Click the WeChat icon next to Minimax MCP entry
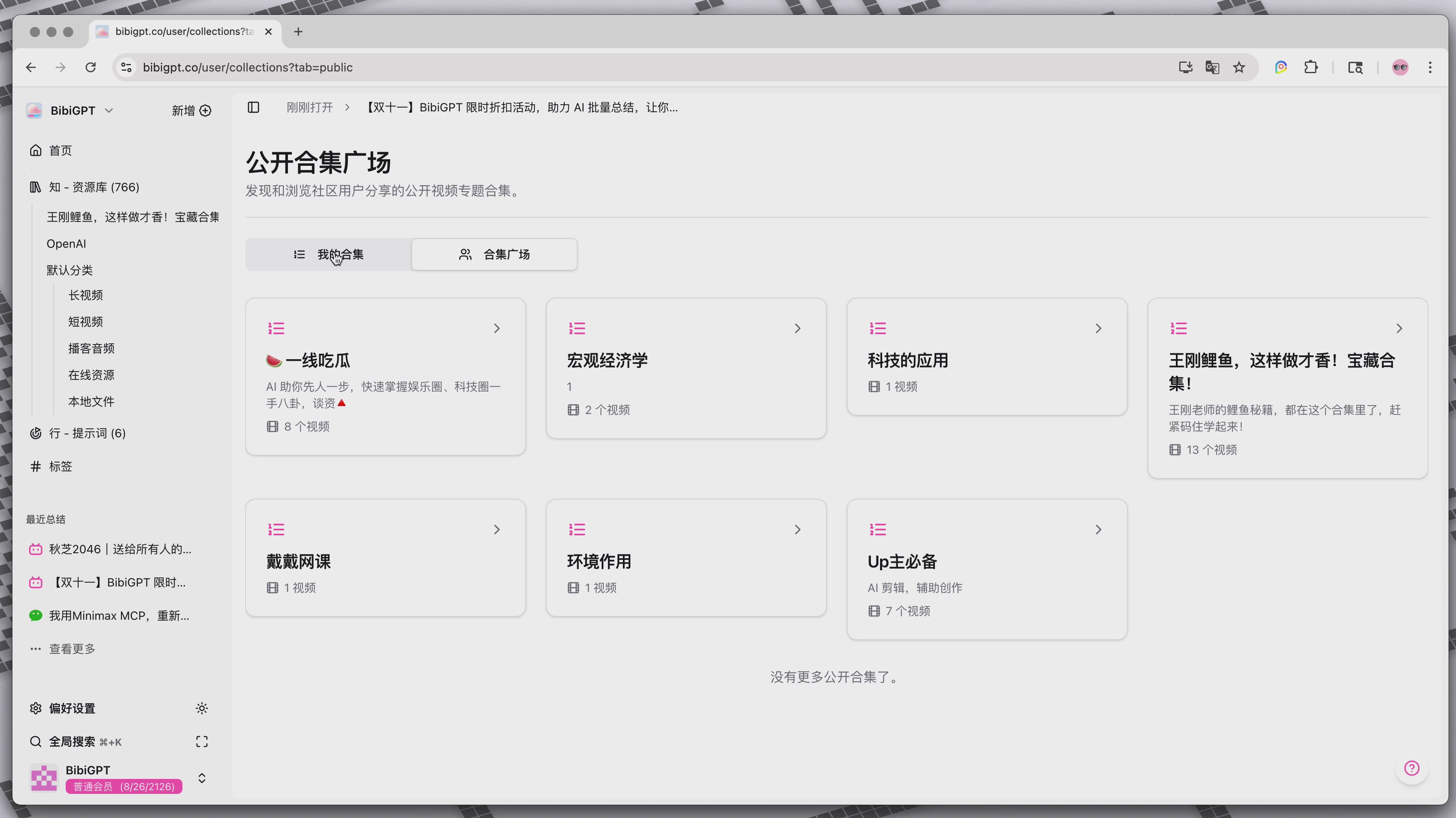This screenshot has height=818, width=1456. coord(35,615)
